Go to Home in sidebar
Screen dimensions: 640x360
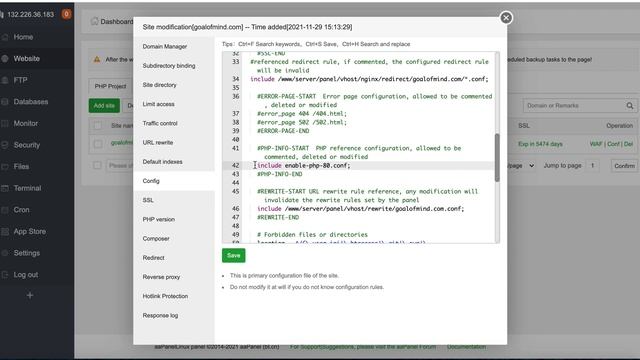(x=23, y=37)
